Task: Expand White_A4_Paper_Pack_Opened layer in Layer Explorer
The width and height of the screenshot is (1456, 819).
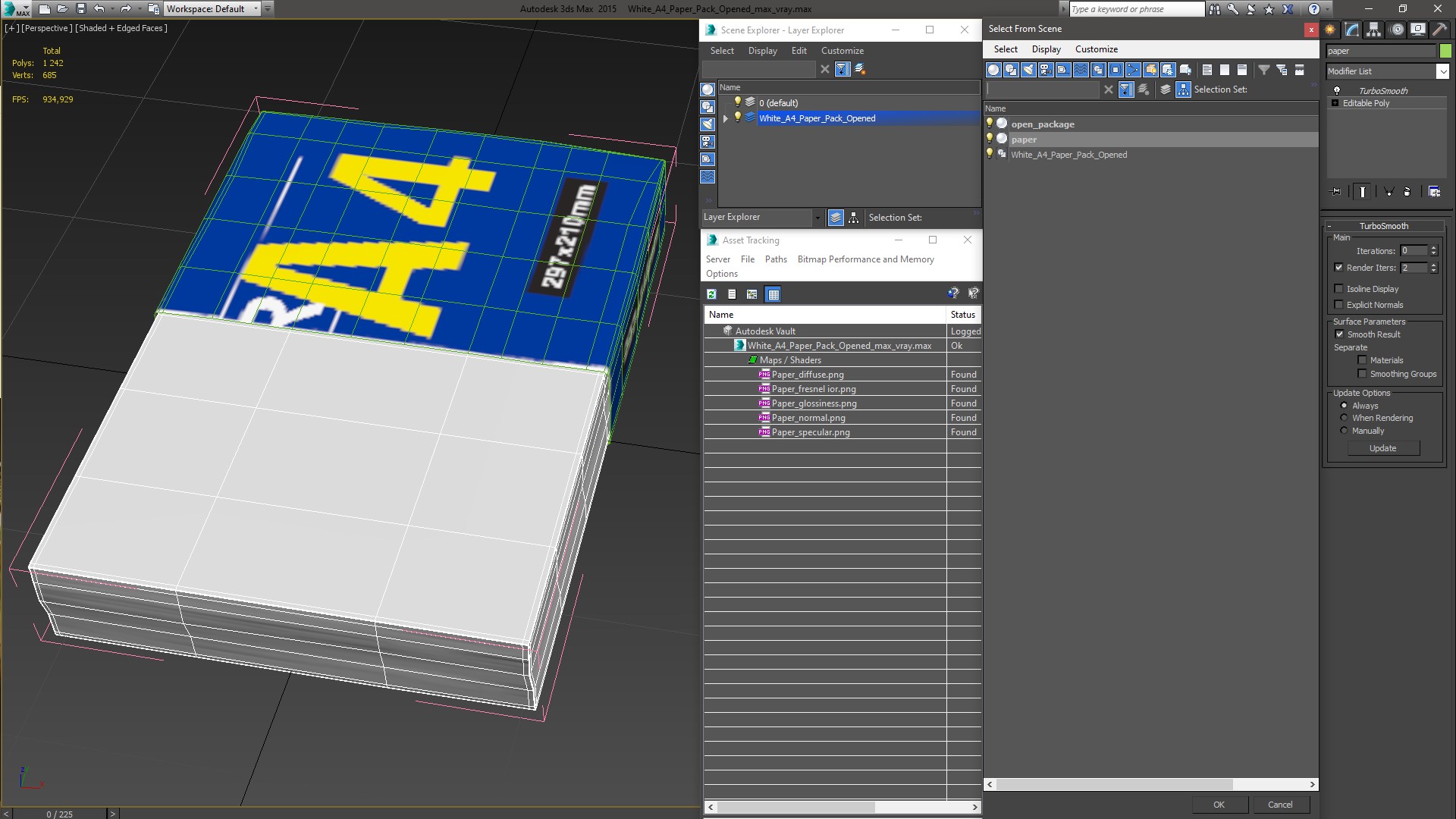Action: coord(726,118)
